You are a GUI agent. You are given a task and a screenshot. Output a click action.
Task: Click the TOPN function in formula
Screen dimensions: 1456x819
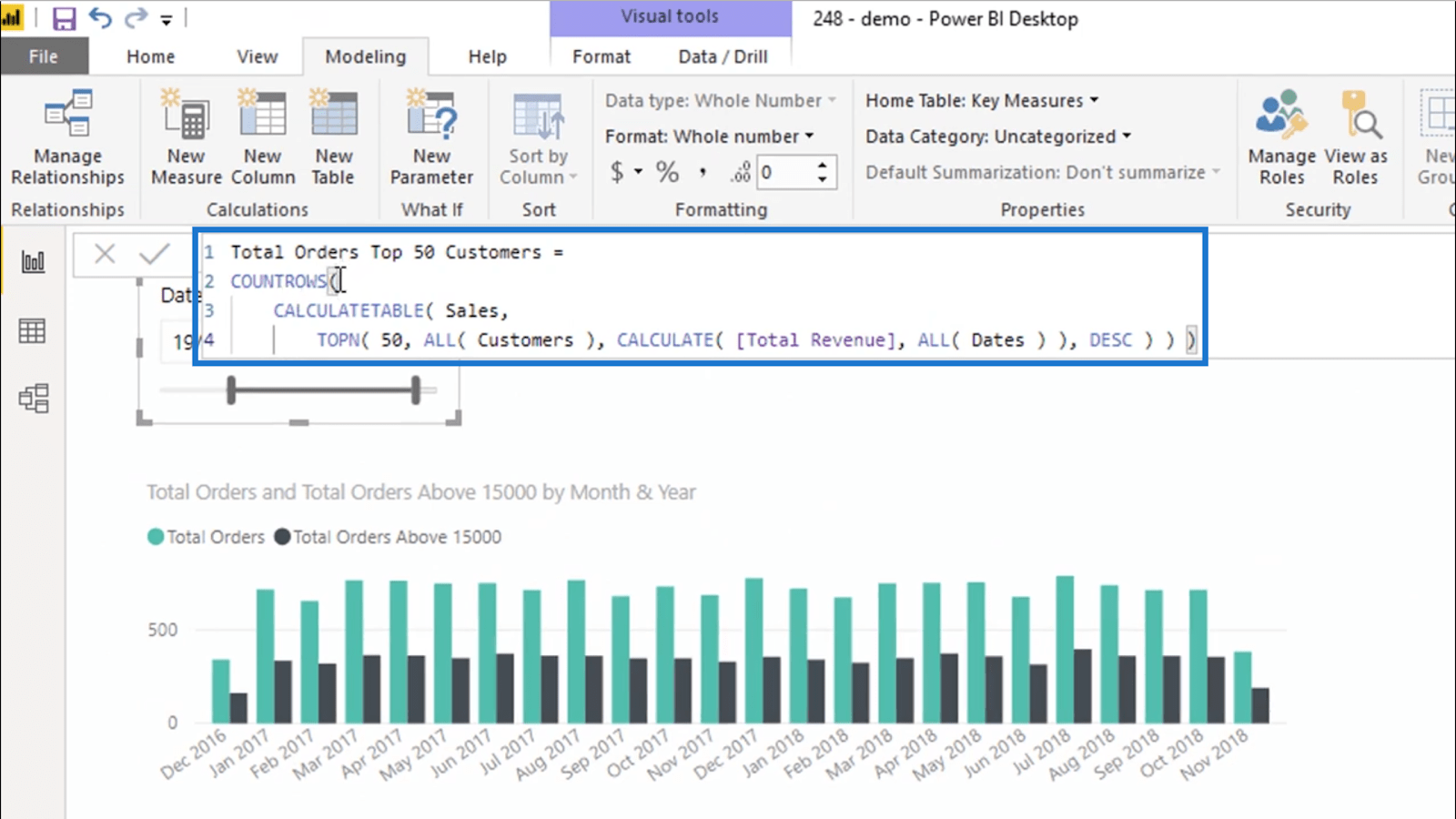point(338,339)
